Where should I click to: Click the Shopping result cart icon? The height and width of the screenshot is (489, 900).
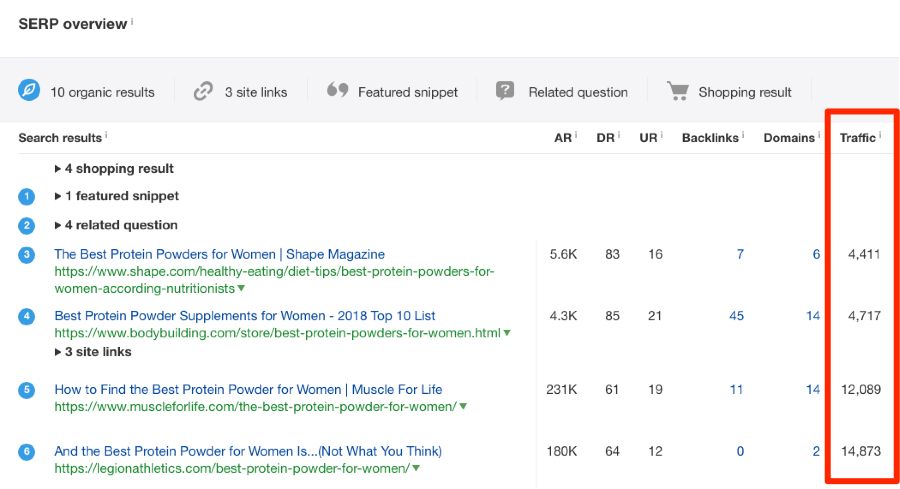point(678,91)
